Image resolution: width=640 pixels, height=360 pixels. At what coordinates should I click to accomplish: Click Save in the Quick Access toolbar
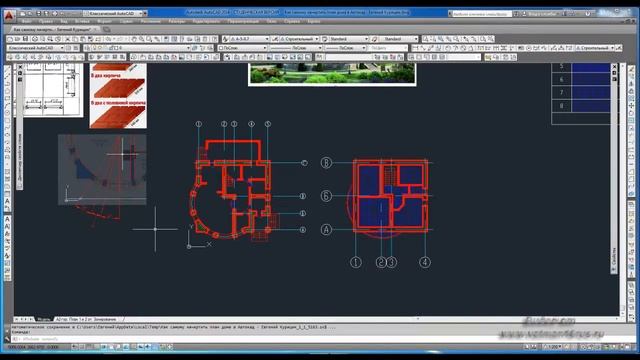pyautogui.click(x=38, y=13)
